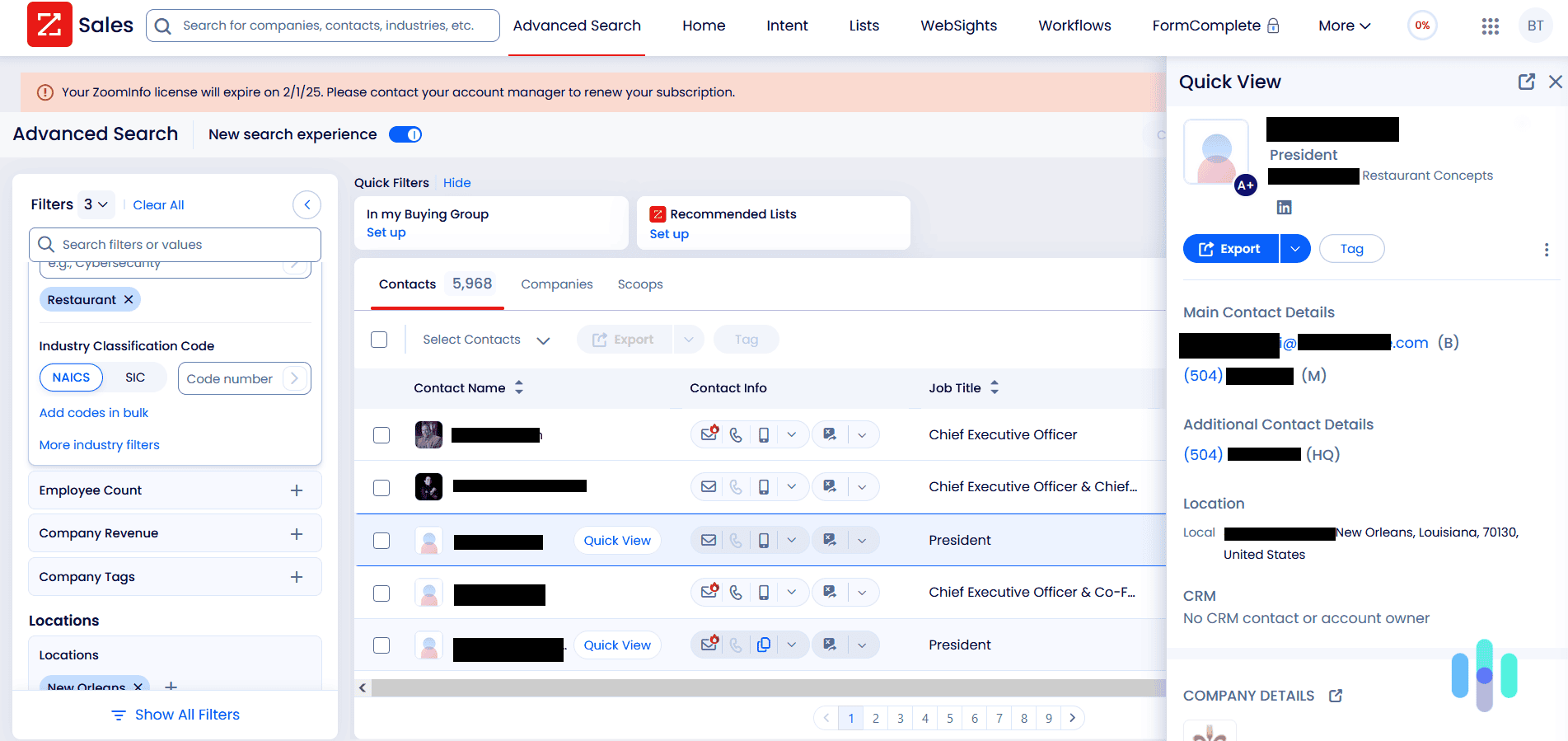Go to results page 2
The height and width of the screenshot is (741, 1568).
click(x=876, y=719)
